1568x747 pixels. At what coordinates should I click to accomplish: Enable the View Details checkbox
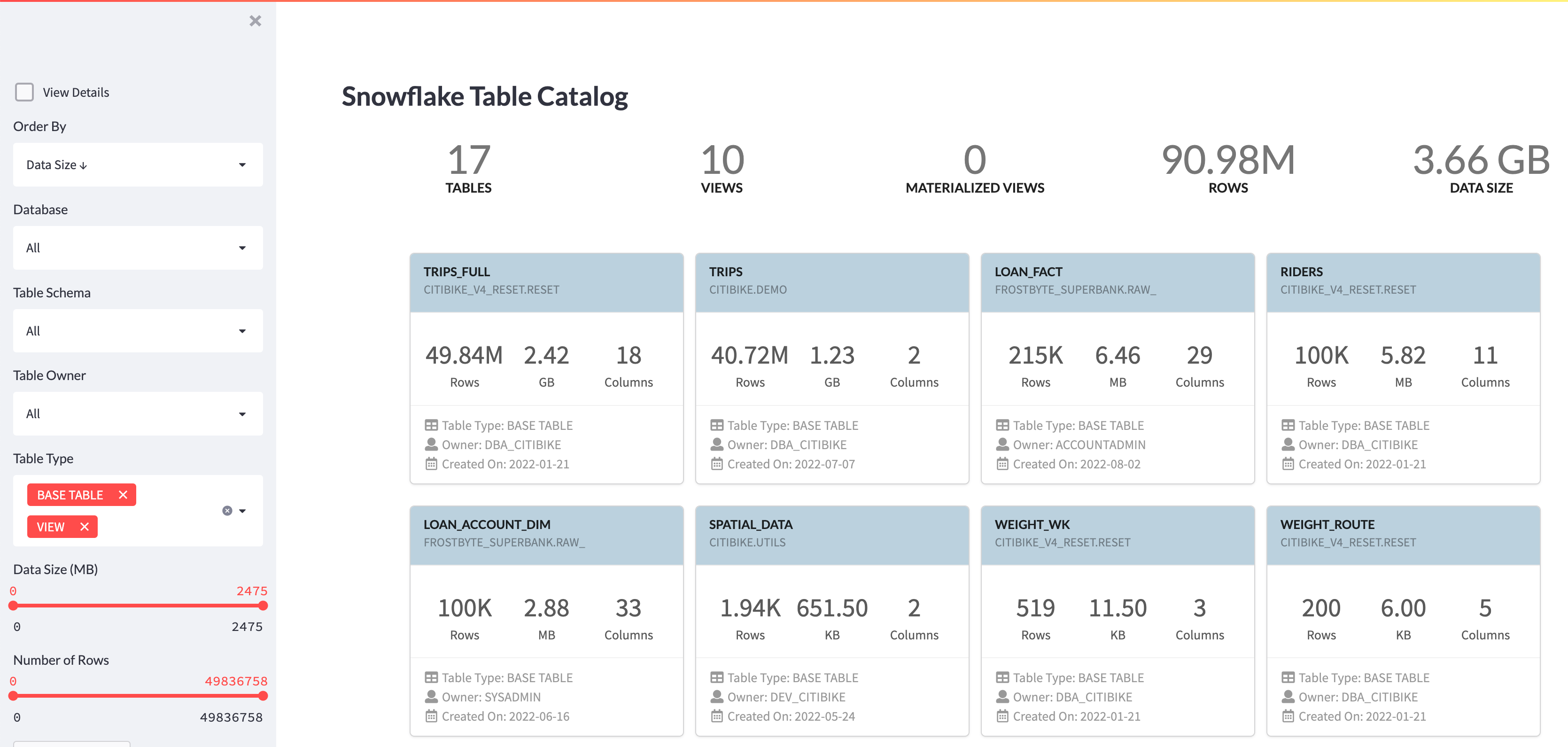(x=24, y=92)
